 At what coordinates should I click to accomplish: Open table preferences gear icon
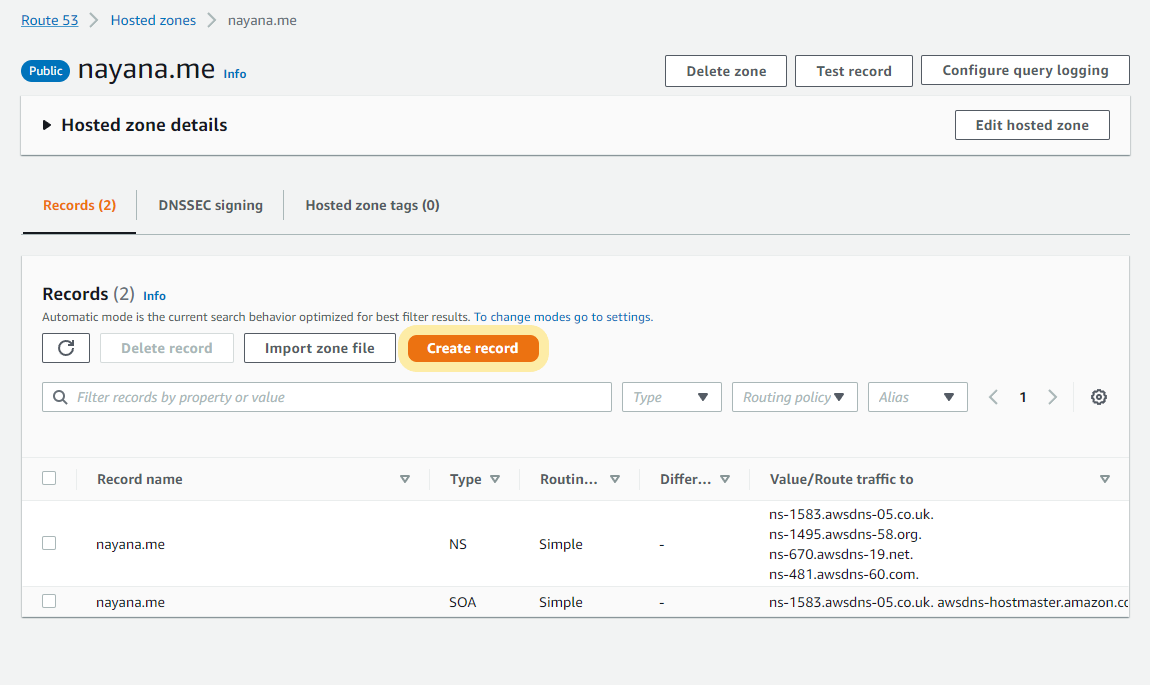pos(1099,397)
